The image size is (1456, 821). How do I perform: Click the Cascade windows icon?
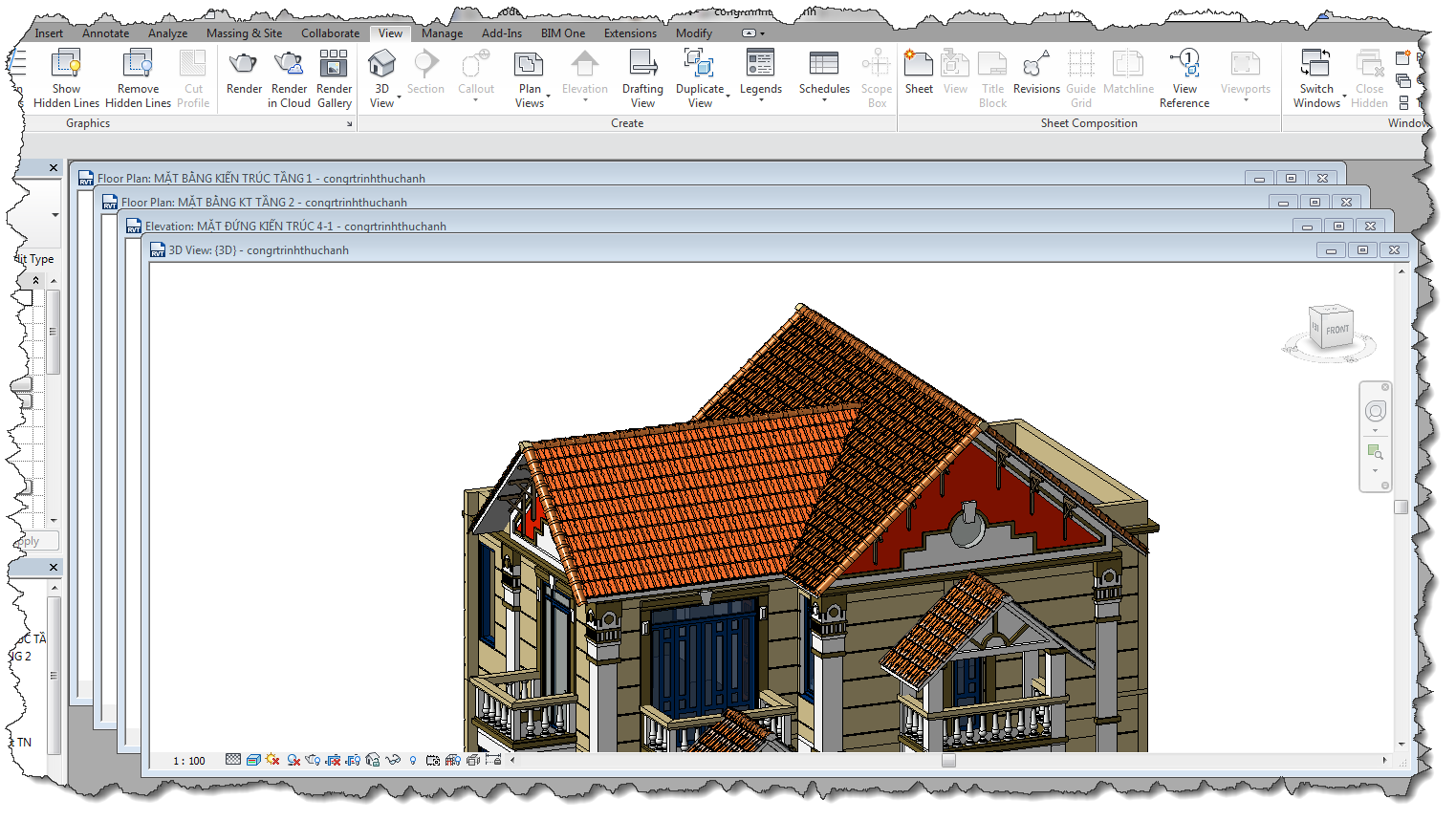1403,80
